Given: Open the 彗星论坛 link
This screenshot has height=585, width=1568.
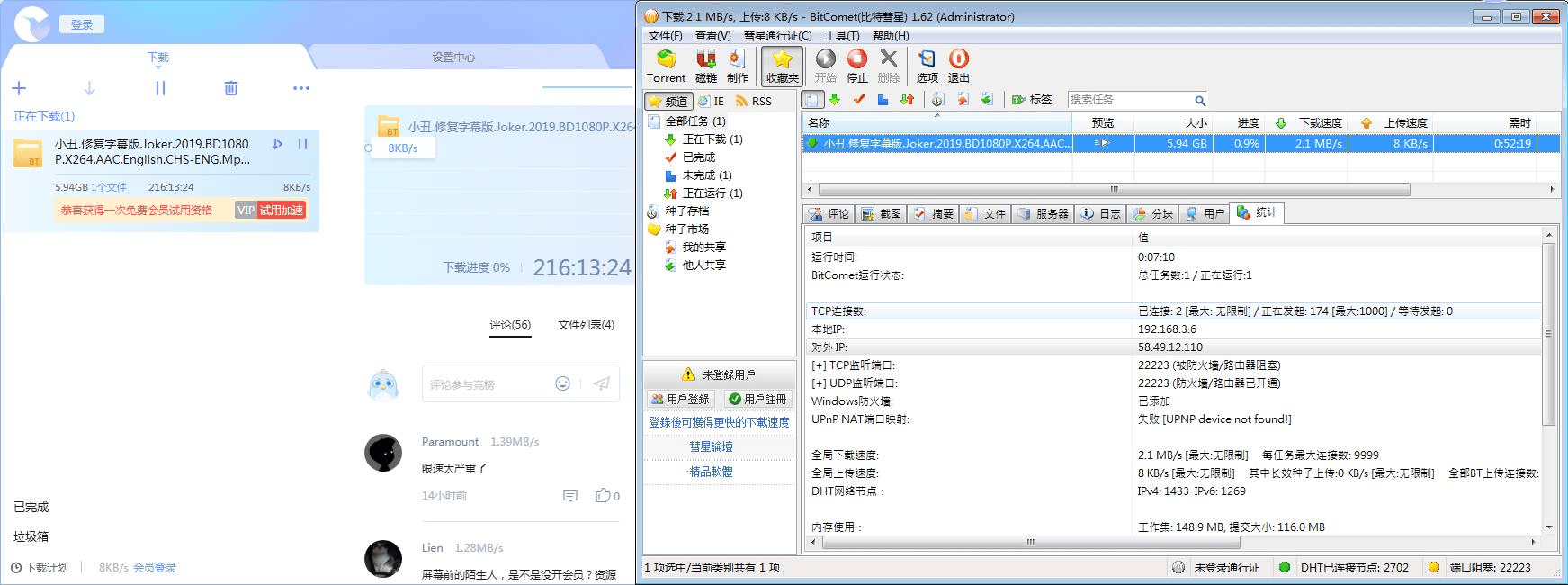Looking at the screenshot, I should 711,446.
